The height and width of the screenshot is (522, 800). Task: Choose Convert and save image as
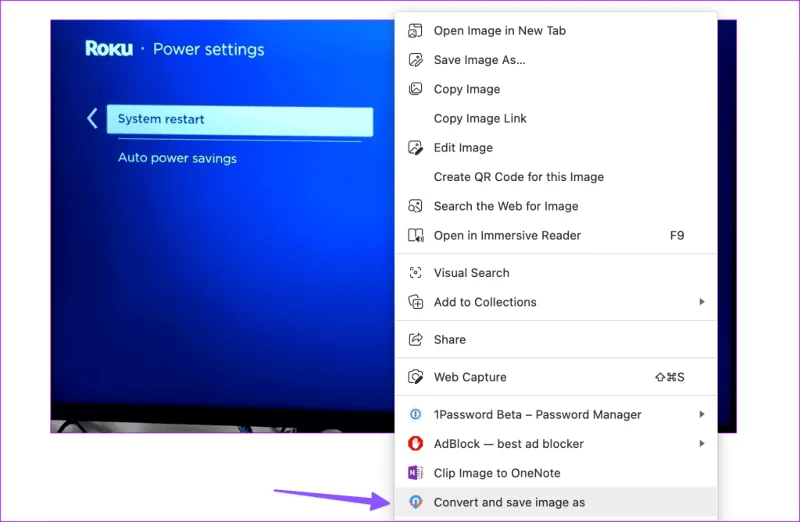pyautogui.click(x=556, y=502)
